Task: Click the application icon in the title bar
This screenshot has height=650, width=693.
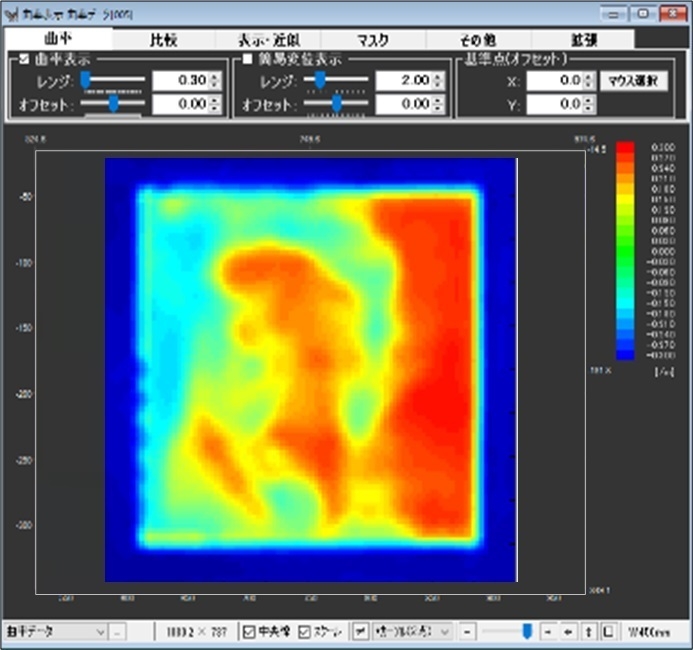Action: pos(13,13)
